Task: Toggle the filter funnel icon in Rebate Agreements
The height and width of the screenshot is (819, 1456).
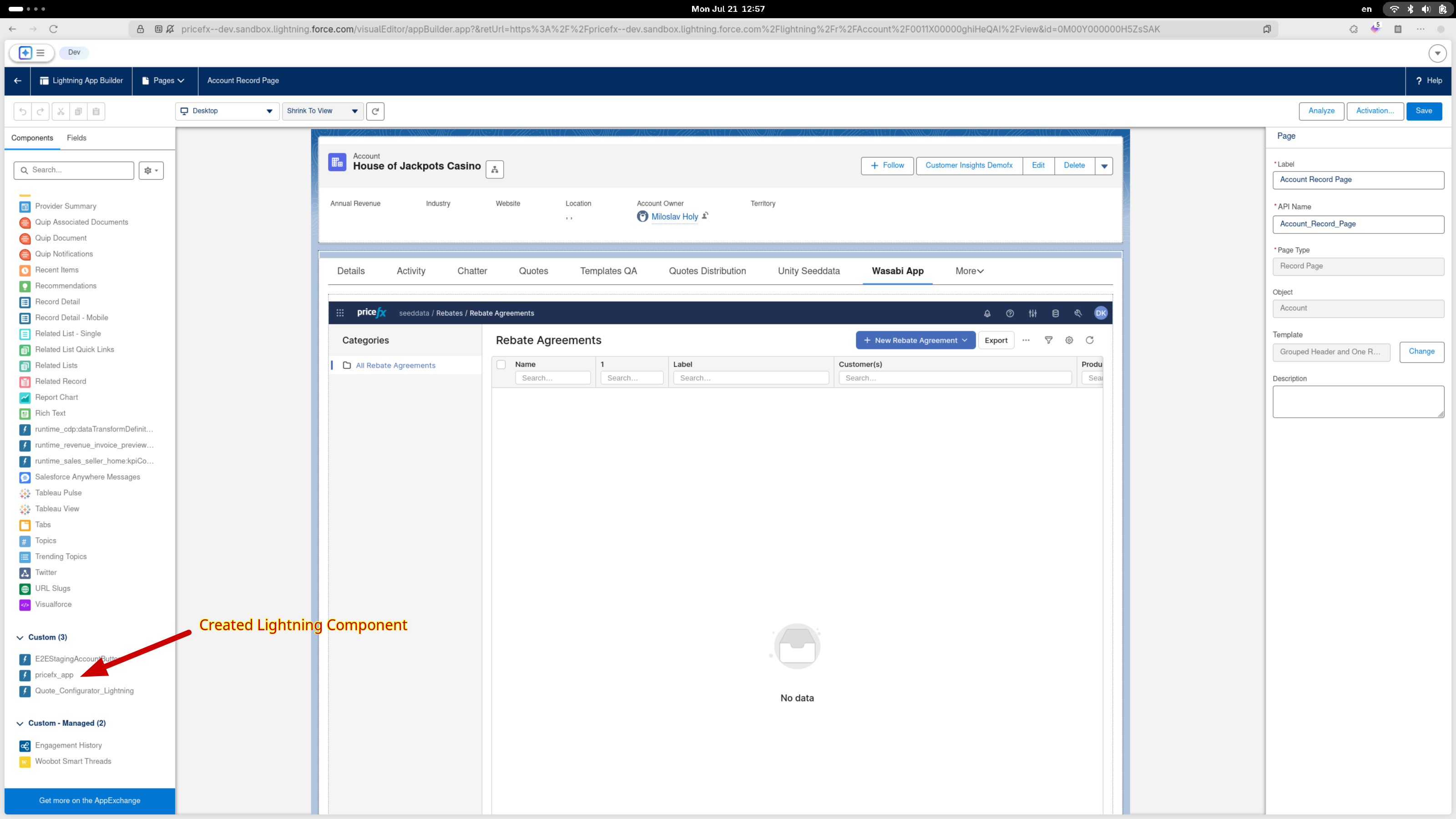Action: coord(1048,340)
